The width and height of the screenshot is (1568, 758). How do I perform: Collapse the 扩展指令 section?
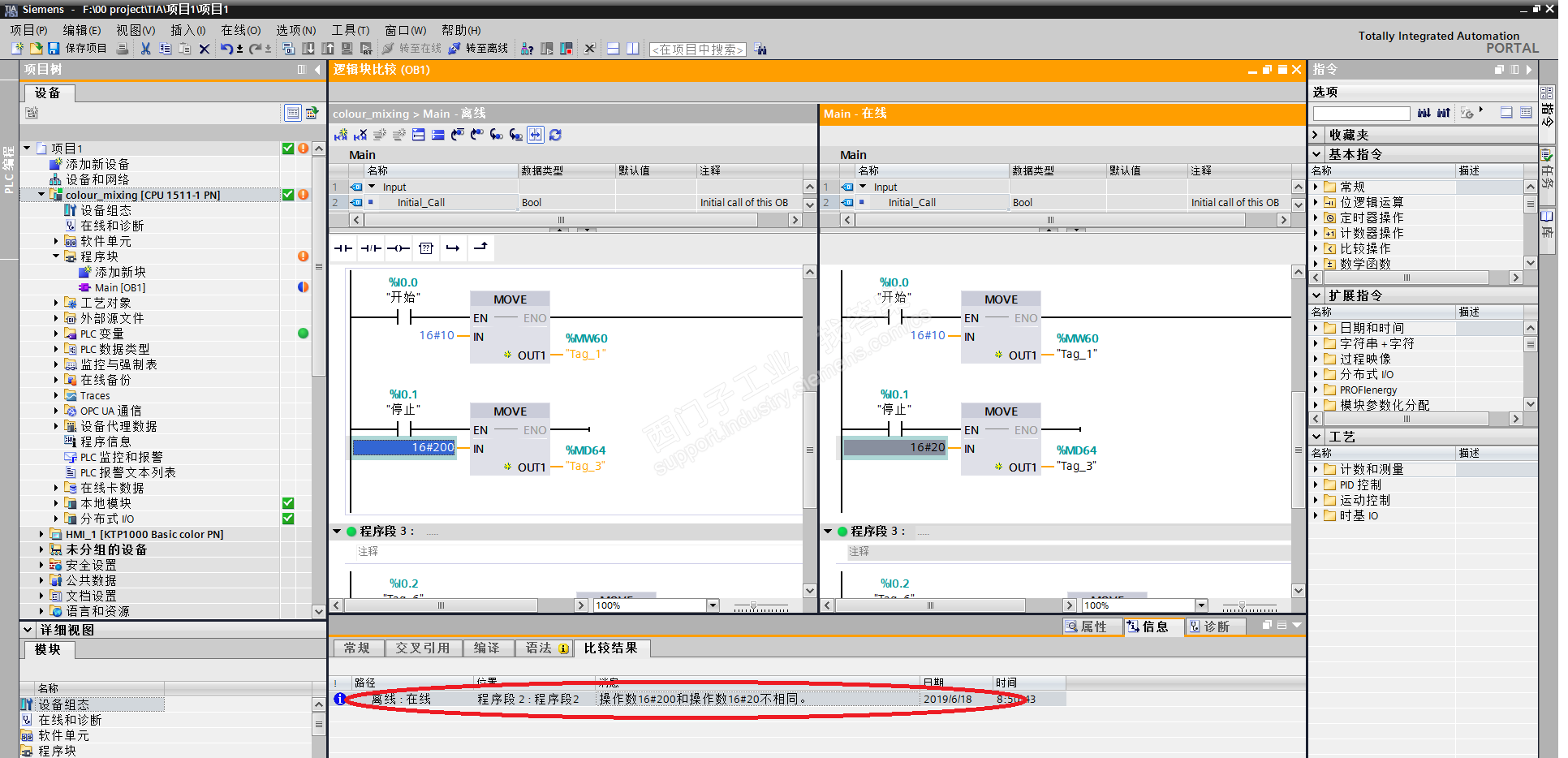coord(1316,295)
